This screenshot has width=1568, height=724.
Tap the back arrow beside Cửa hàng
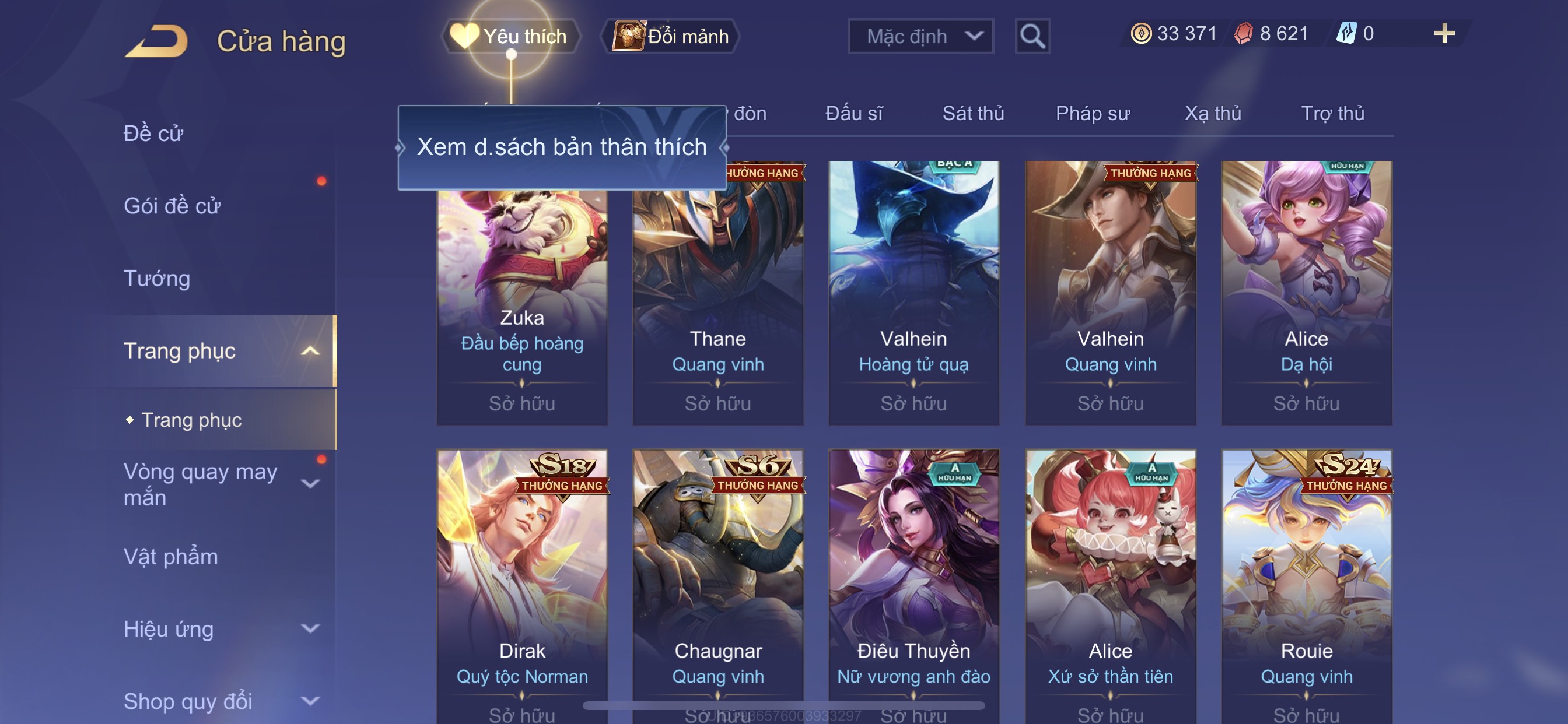pos(156,41)
